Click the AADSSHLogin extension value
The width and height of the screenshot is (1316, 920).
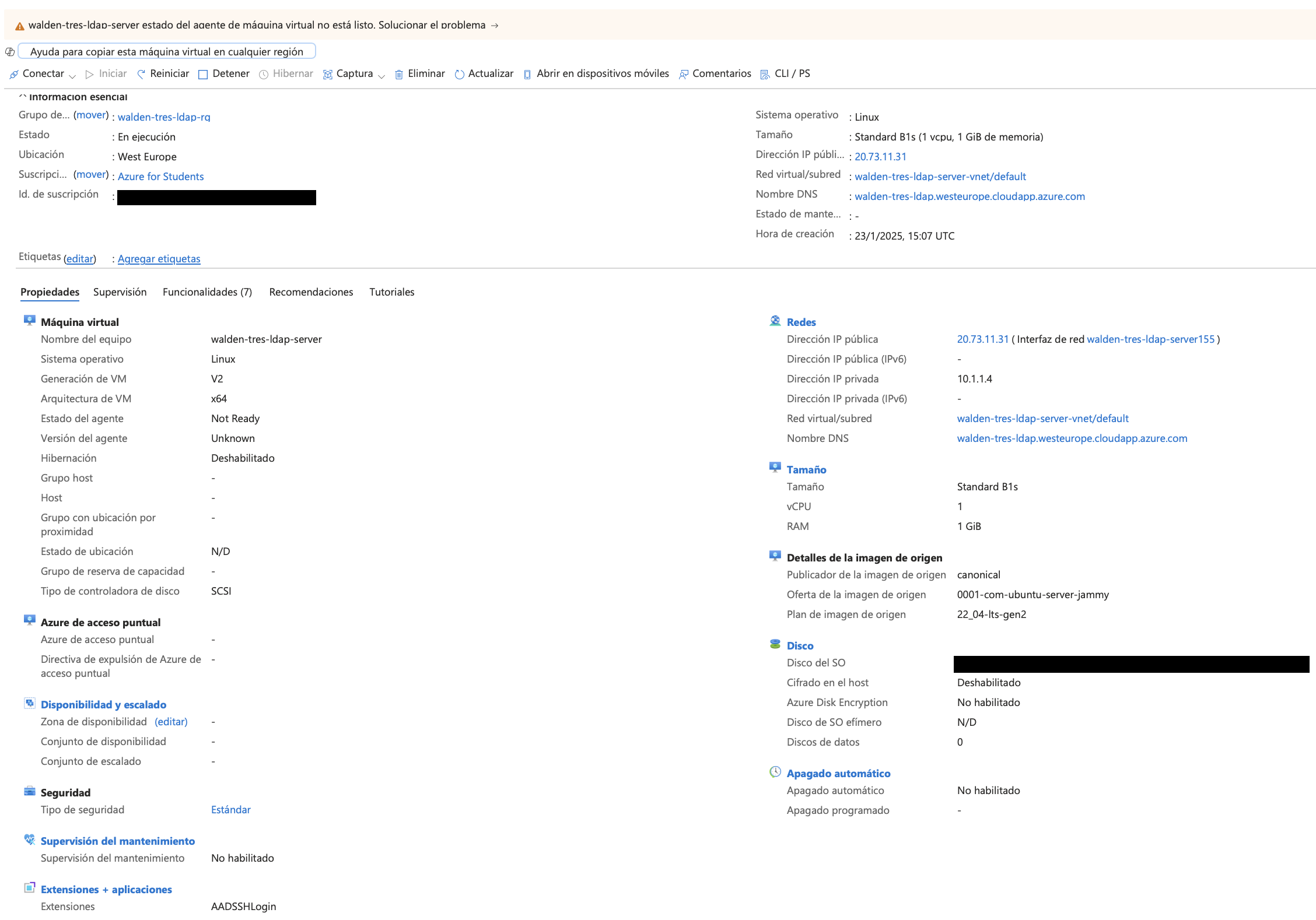pos(244,907)
